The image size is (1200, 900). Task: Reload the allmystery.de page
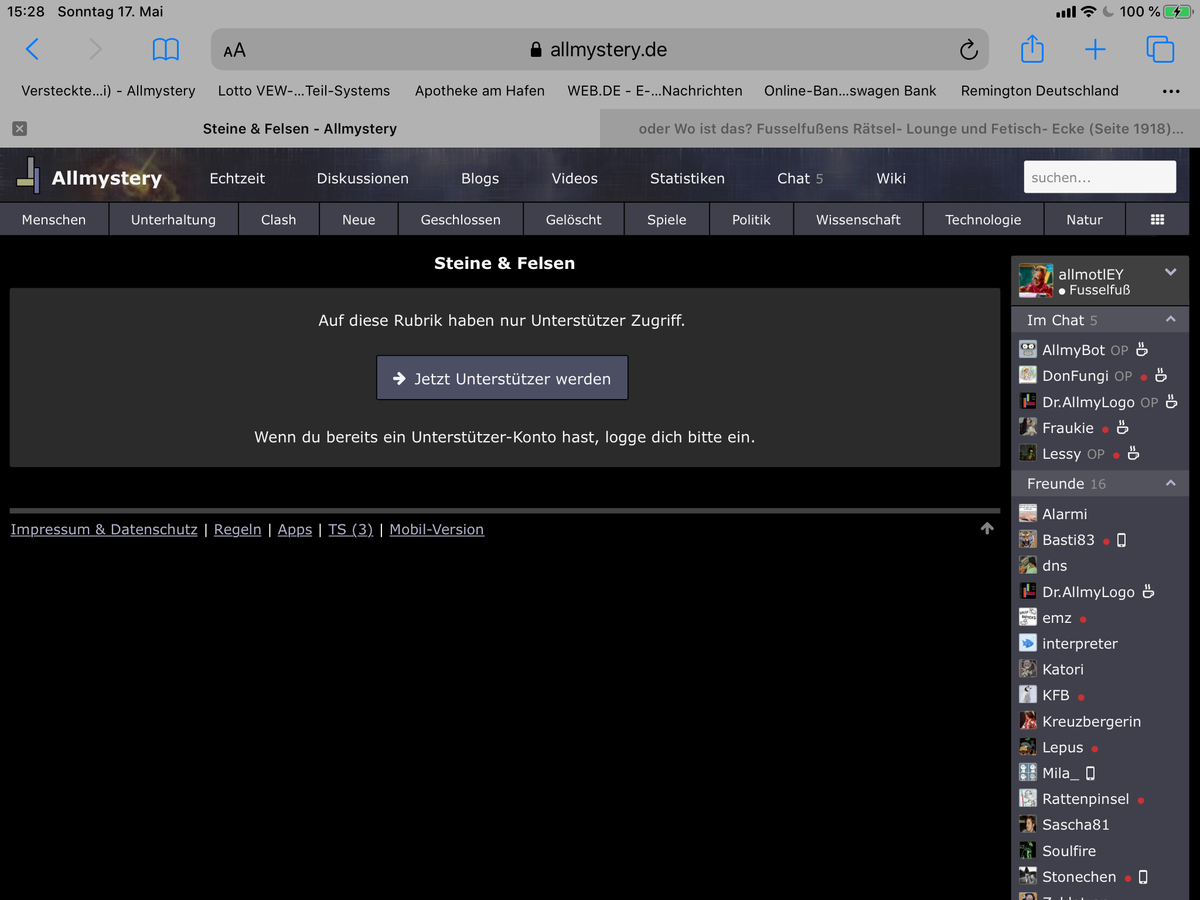click(x=967, y=50)
